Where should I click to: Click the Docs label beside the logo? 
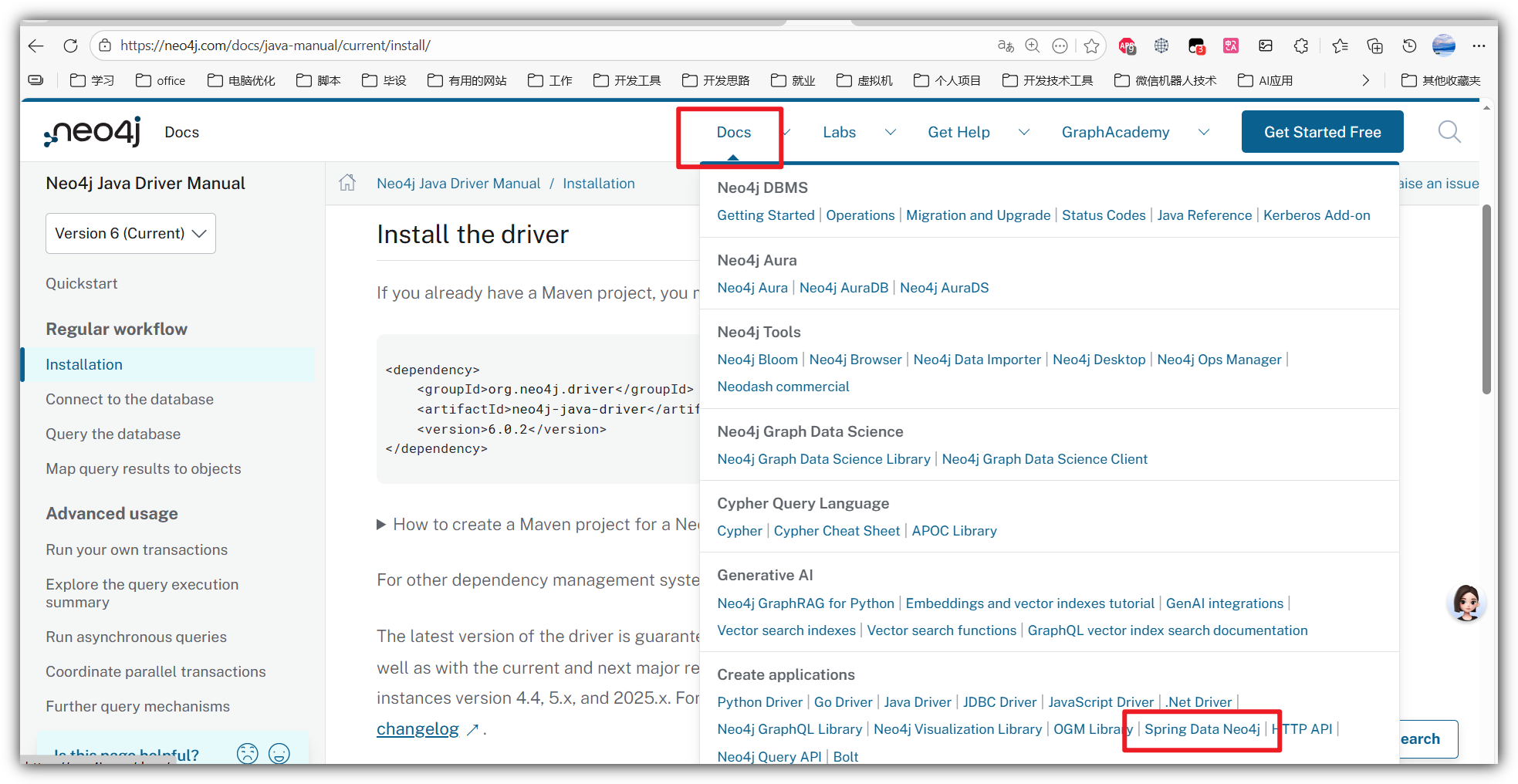[x=181, y=132]
